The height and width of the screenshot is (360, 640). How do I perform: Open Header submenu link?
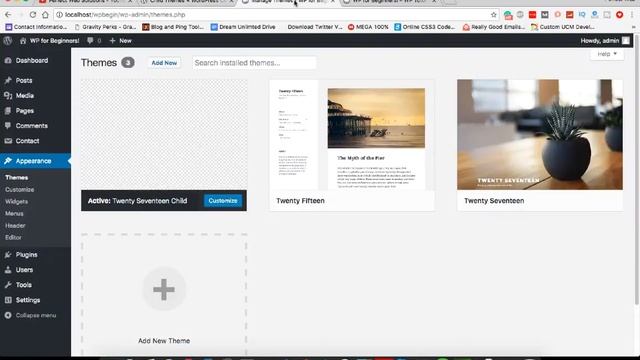(15, 225)
